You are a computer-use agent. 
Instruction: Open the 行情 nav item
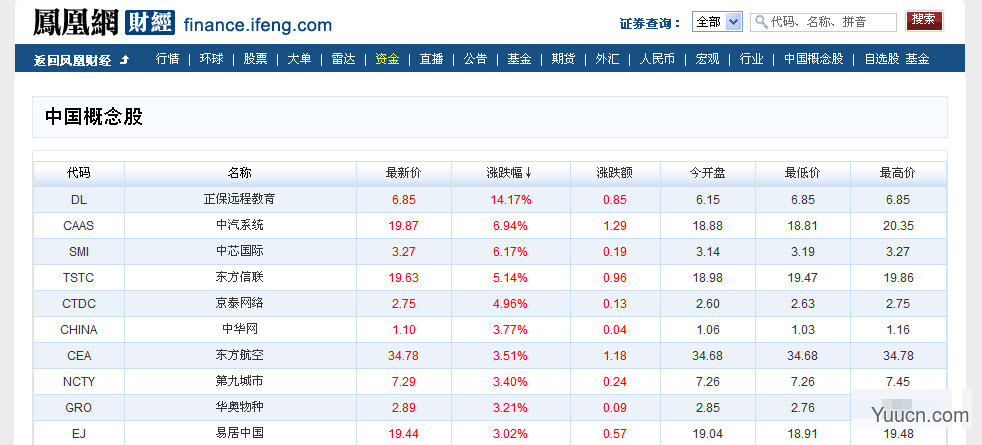[x=167, y=59]
